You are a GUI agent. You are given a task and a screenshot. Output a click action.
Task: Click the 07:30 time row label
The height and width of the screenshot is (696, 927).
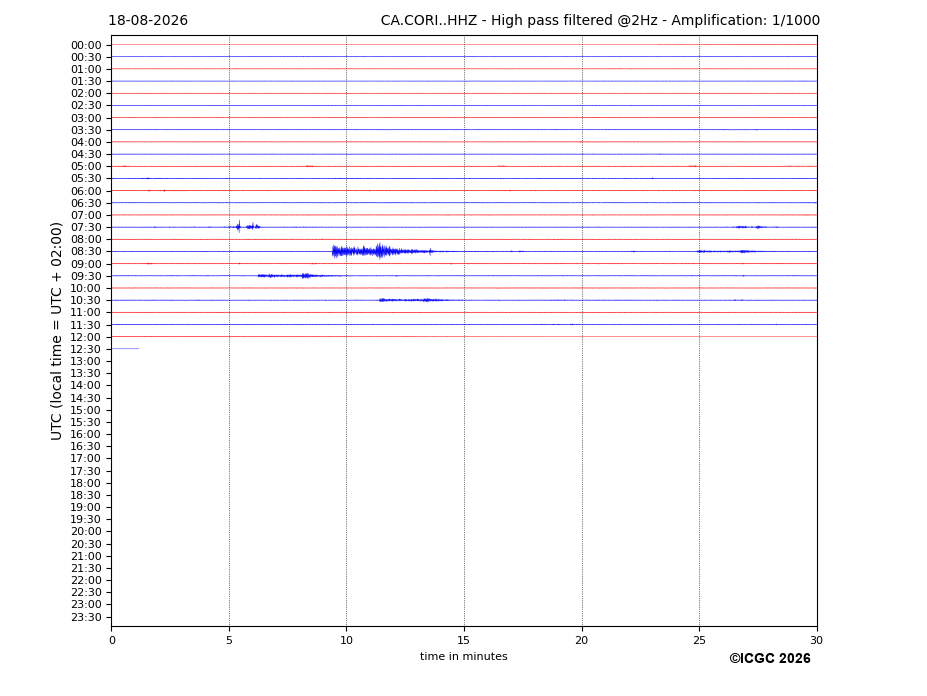tap(86, 228)
